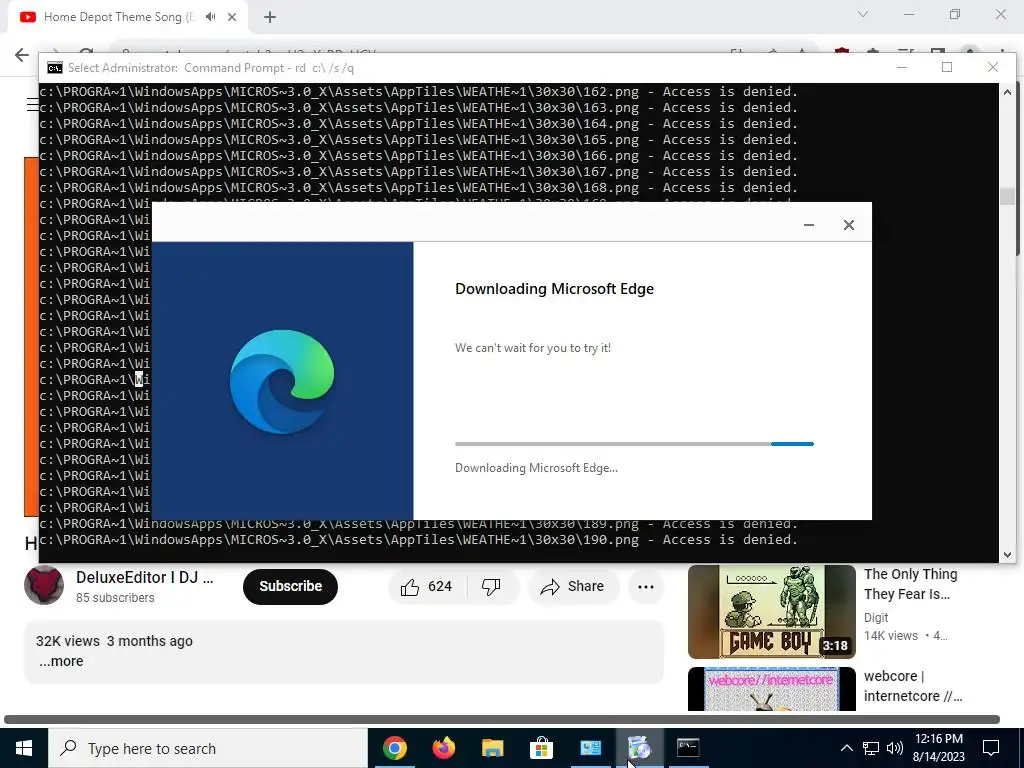Click console line ending 190.png
Viewport: 1024px width, 768px height.
click(419, 539)
